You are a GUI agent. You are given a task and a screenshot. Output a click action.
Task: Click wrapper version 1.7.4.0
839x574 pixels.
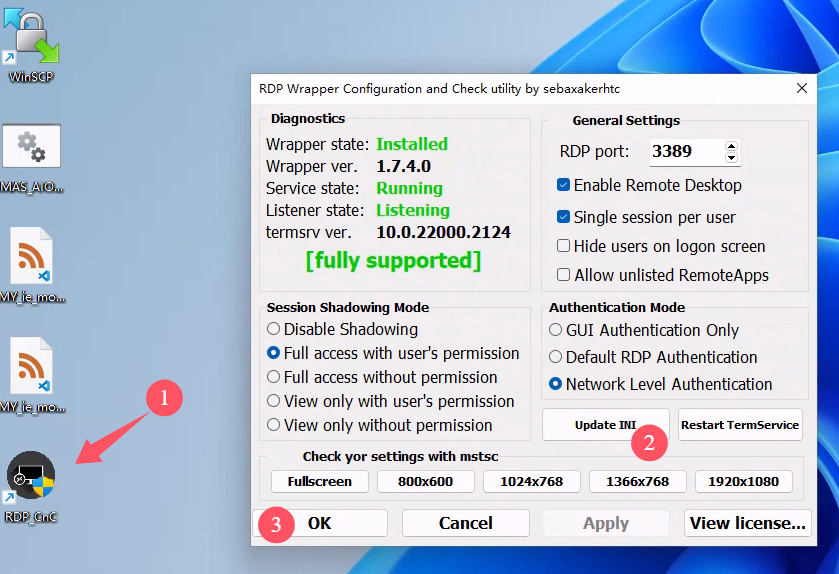(x=403, y=166)
